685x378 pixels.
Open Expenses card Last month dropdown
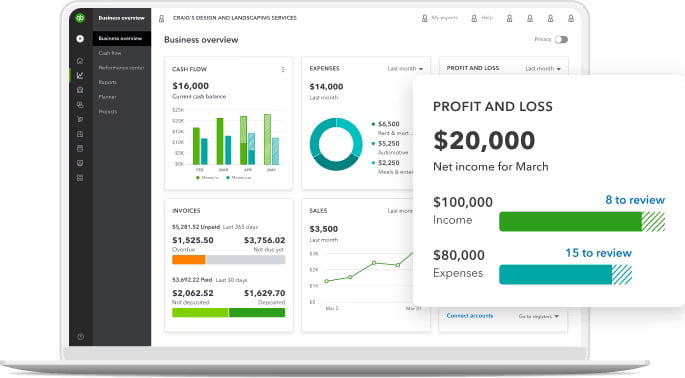[x=405, y=69]
